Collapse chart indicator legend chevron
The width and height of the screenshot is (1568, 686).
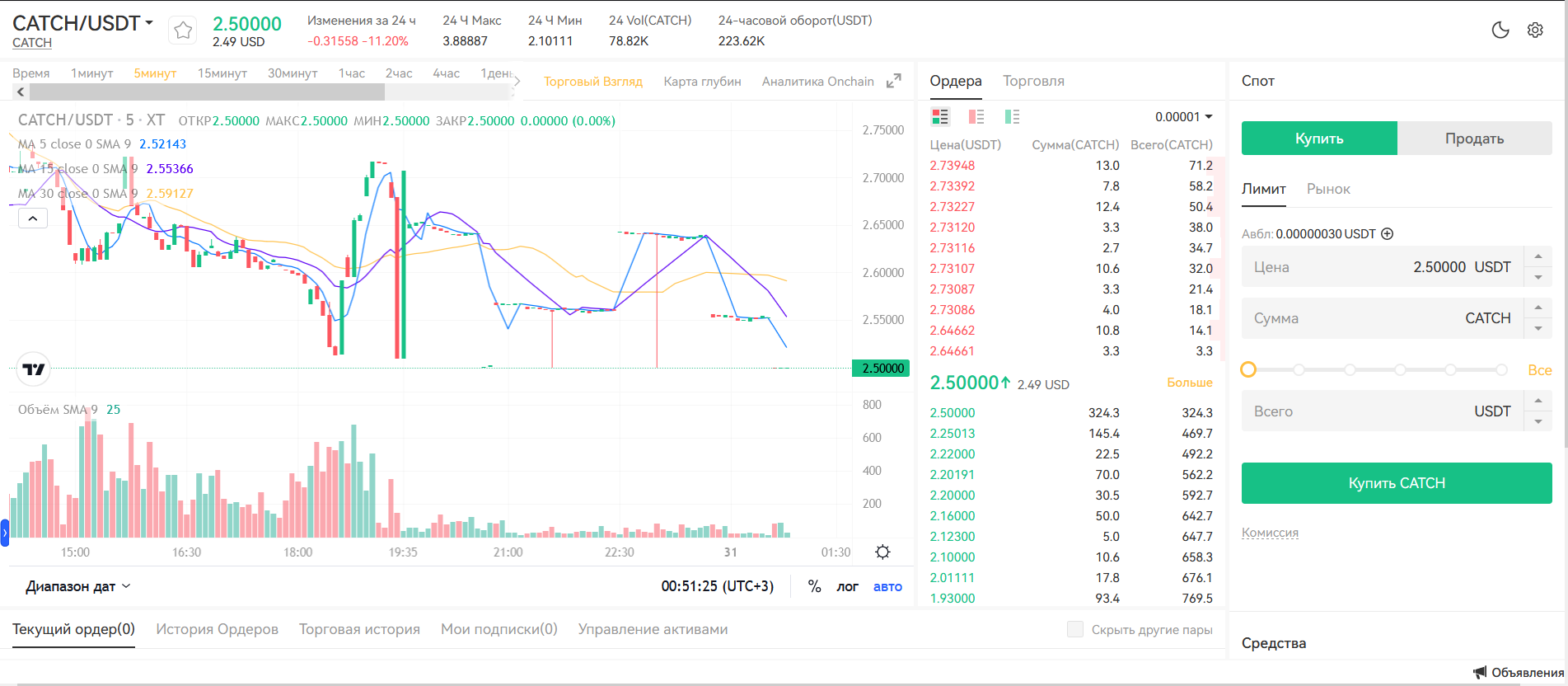click(32, 218)
